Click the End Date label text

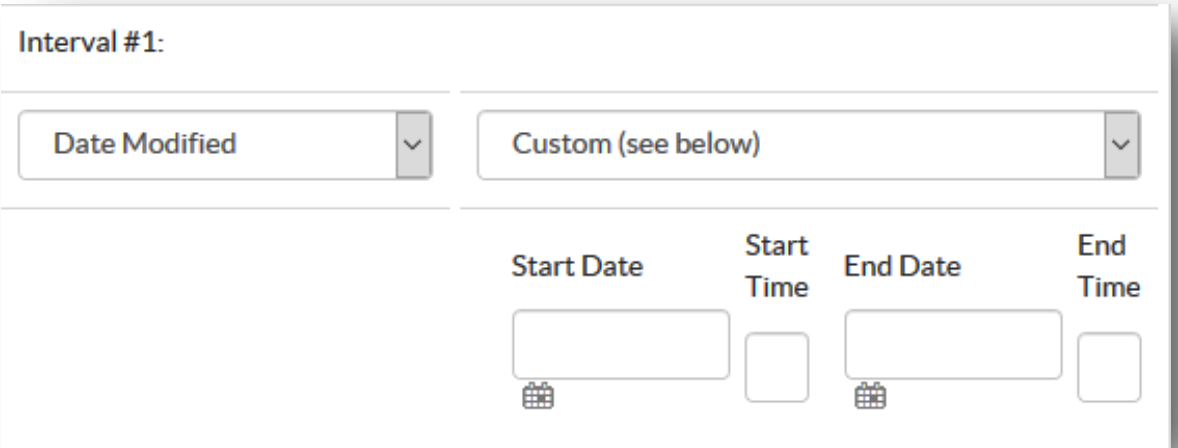[902, 266]
